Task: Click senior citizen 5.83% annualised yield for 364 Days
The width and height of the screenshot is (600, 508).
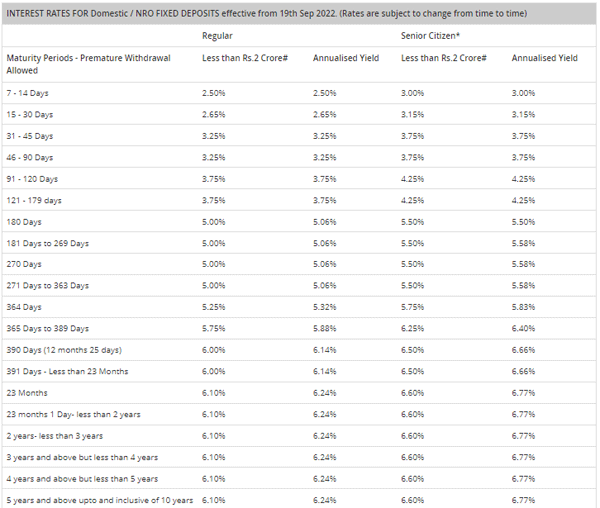Action: pyautogui.click(x=523, y=307)
